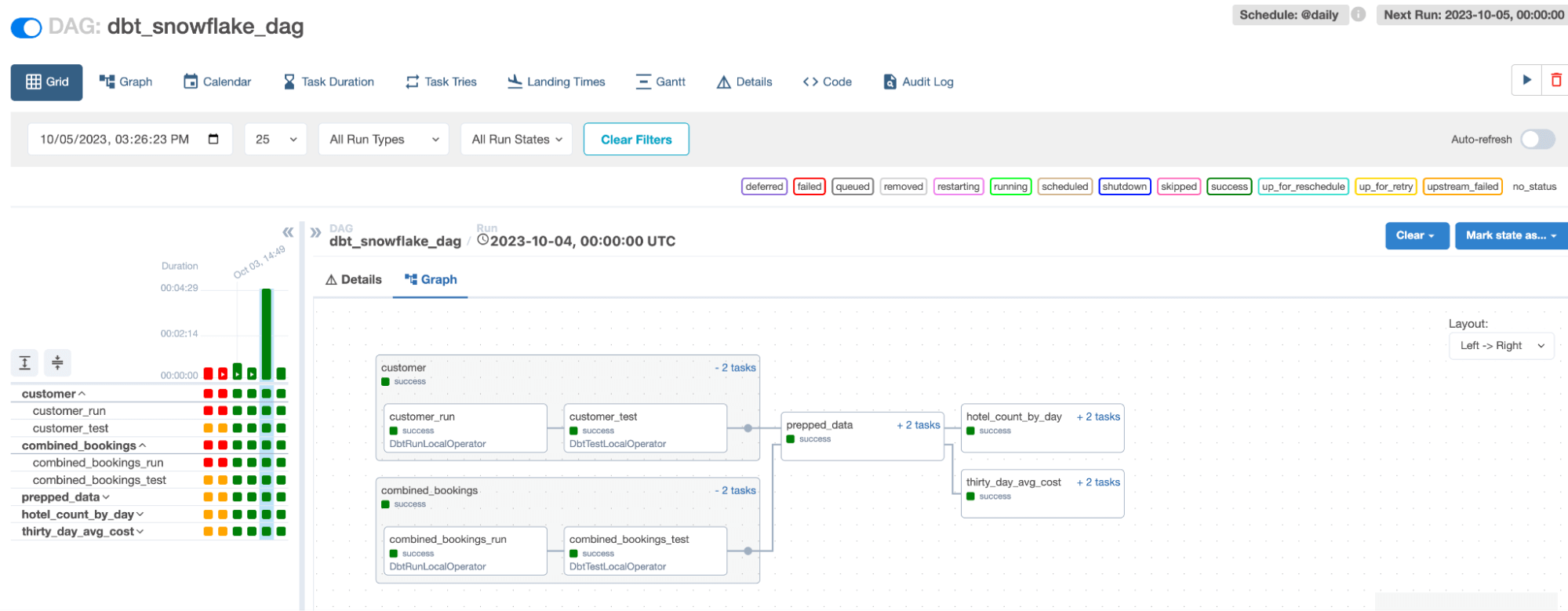The height and width of the screenshot is (611, 1568).
Task: Click the Clear Filters button
Action: [x=636, y=140]
